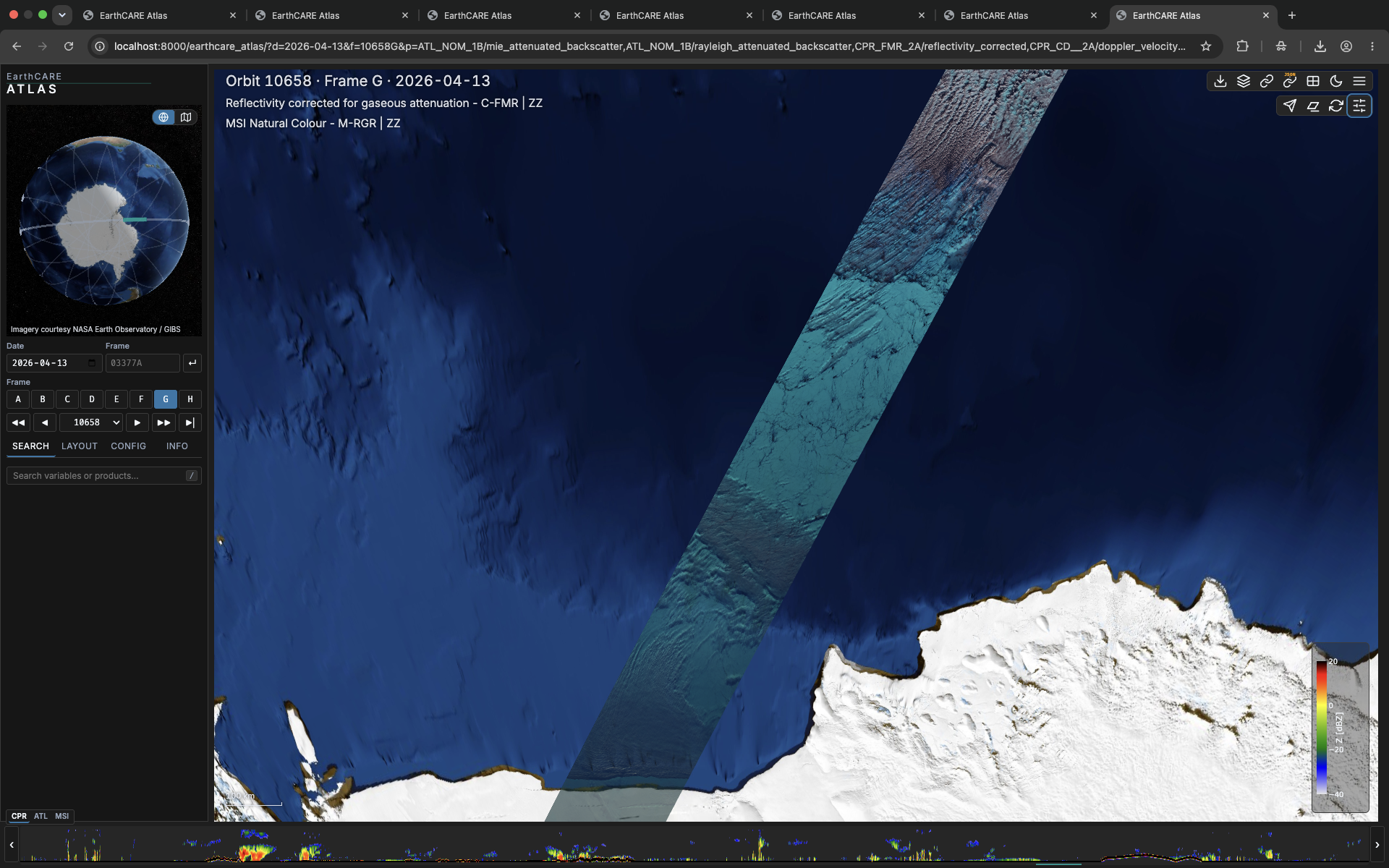The image size is (1389, 868).
Task: Select frame B
Action: click(x=43, y=399)
